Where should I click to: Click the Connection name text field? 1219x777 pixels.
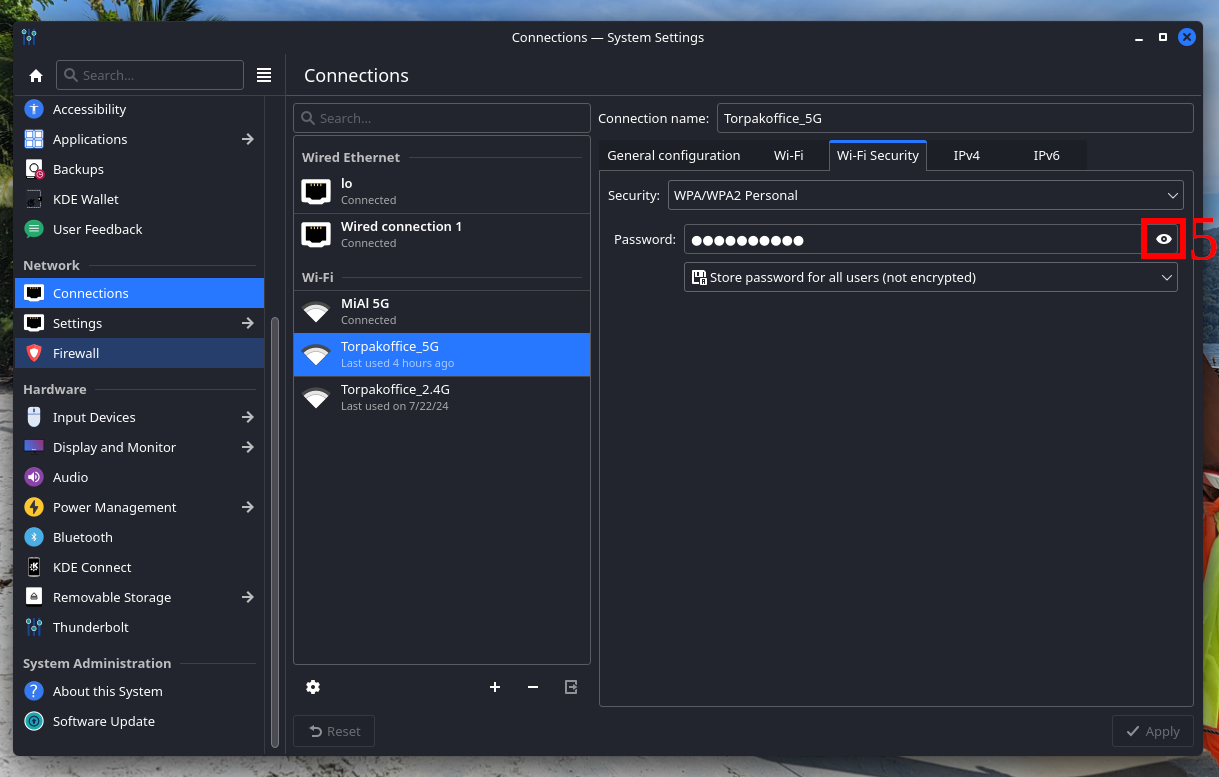954,118
